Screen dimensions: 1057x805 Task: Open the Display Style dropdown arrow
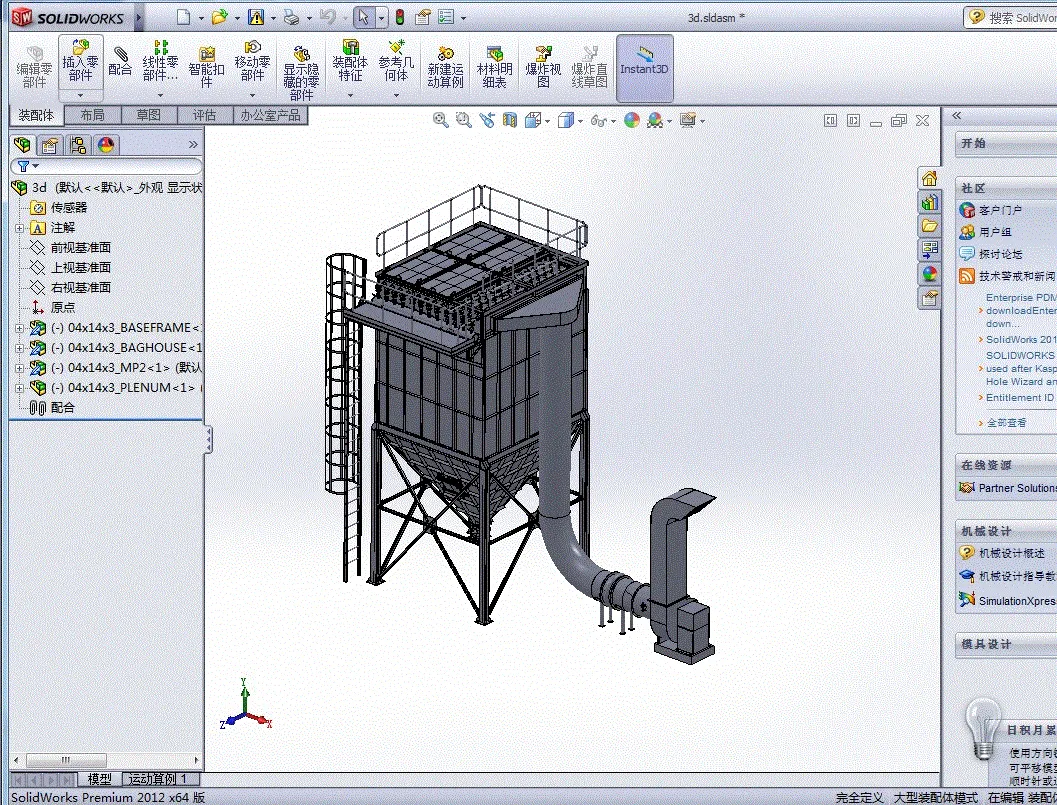580,121
